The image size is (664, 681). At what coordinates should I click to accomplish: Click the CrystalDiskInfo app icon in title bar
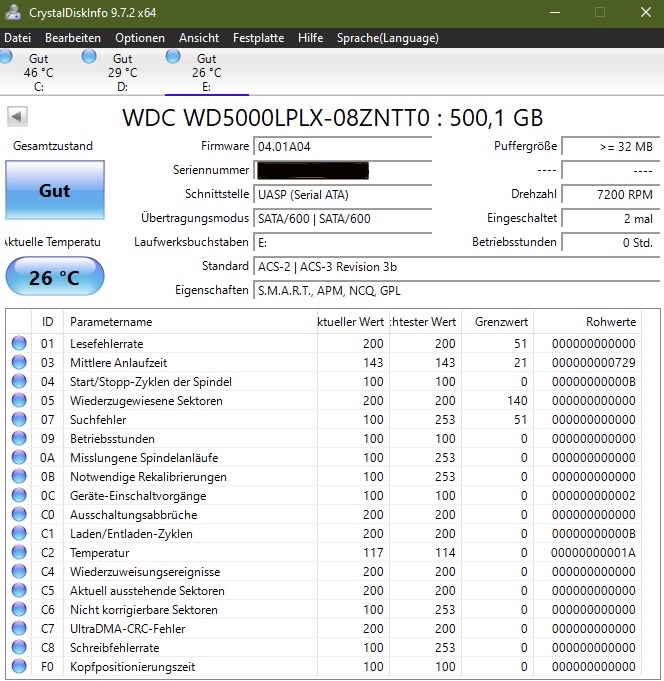click(13, 12)
